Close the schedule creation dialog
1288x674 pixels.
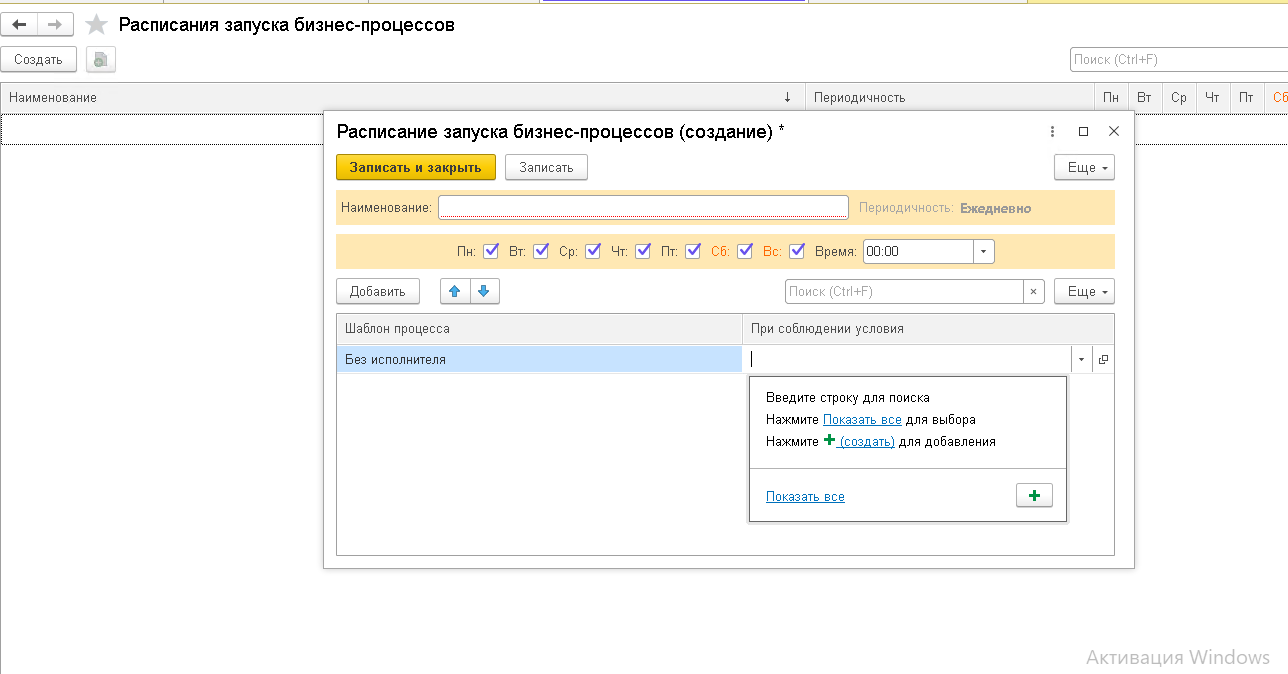pos(1114,131)
